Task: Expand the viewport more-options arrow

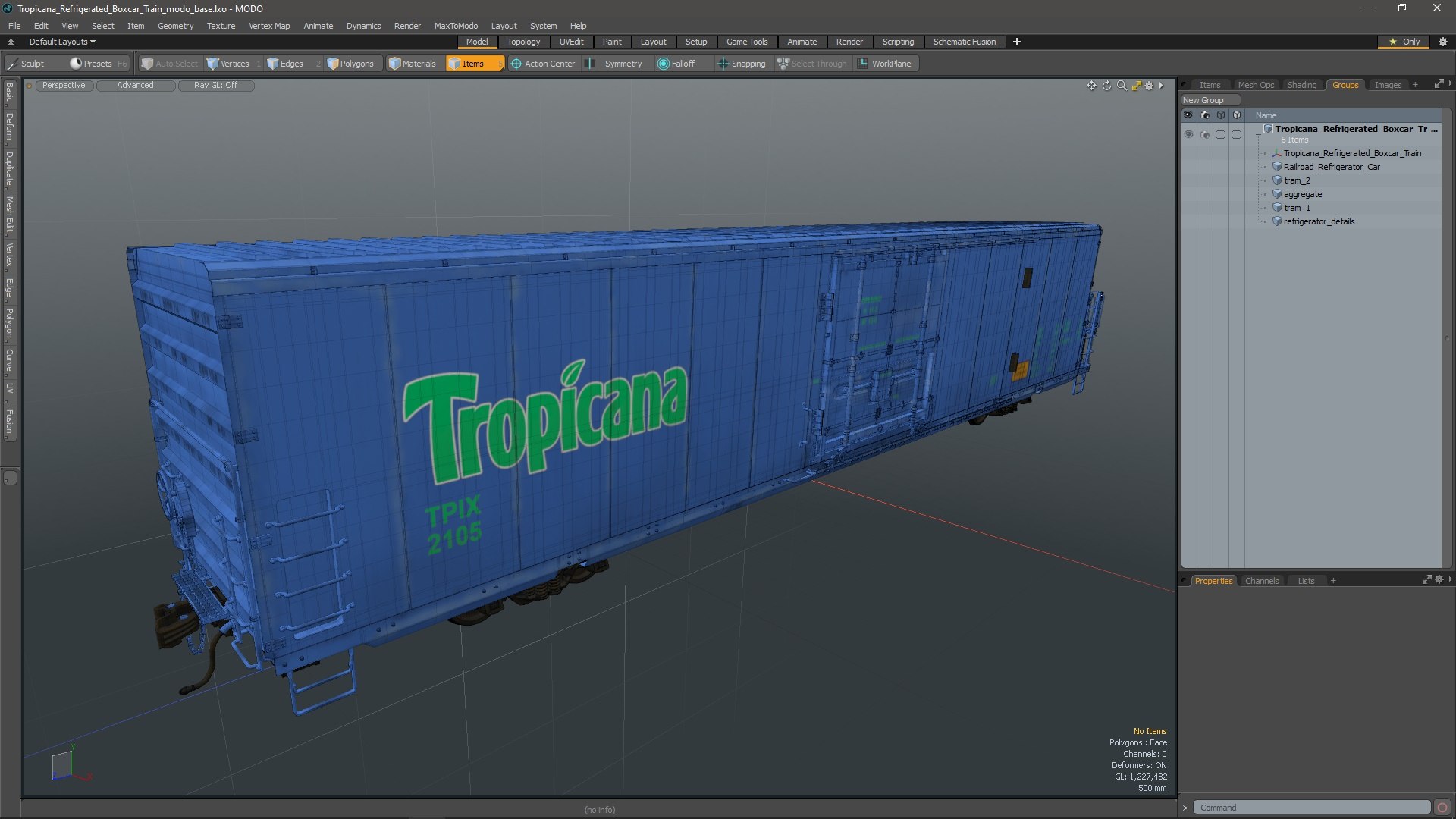Action: coord(1161,86)
